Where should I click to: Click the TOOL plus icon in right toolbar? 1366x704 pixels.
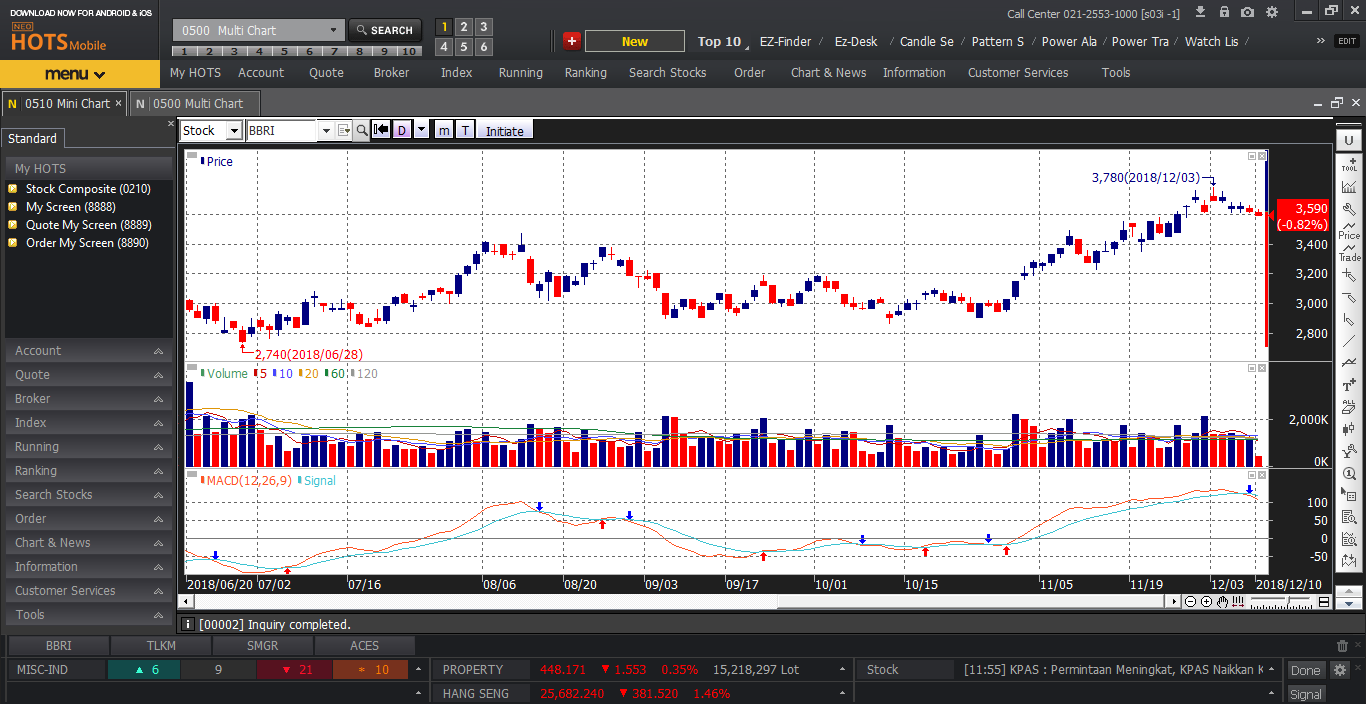1350,163
